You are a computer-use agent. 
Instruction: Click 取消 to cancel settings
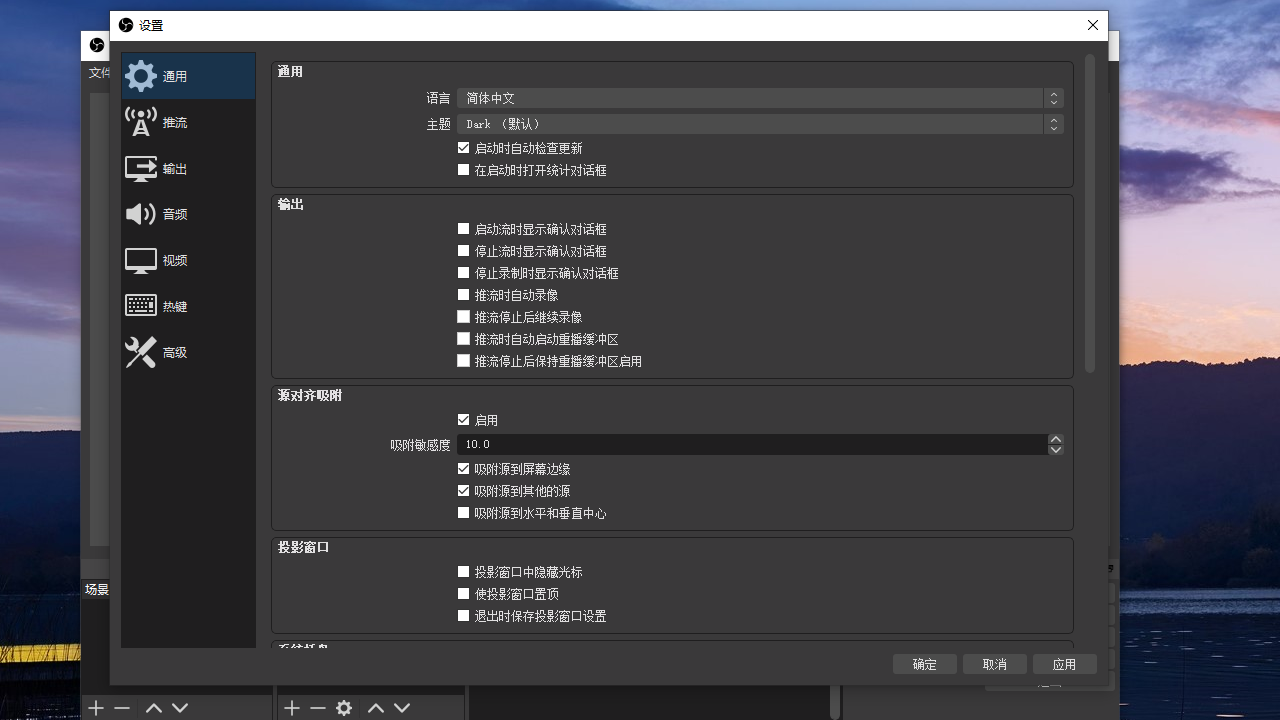click(995, 664)
